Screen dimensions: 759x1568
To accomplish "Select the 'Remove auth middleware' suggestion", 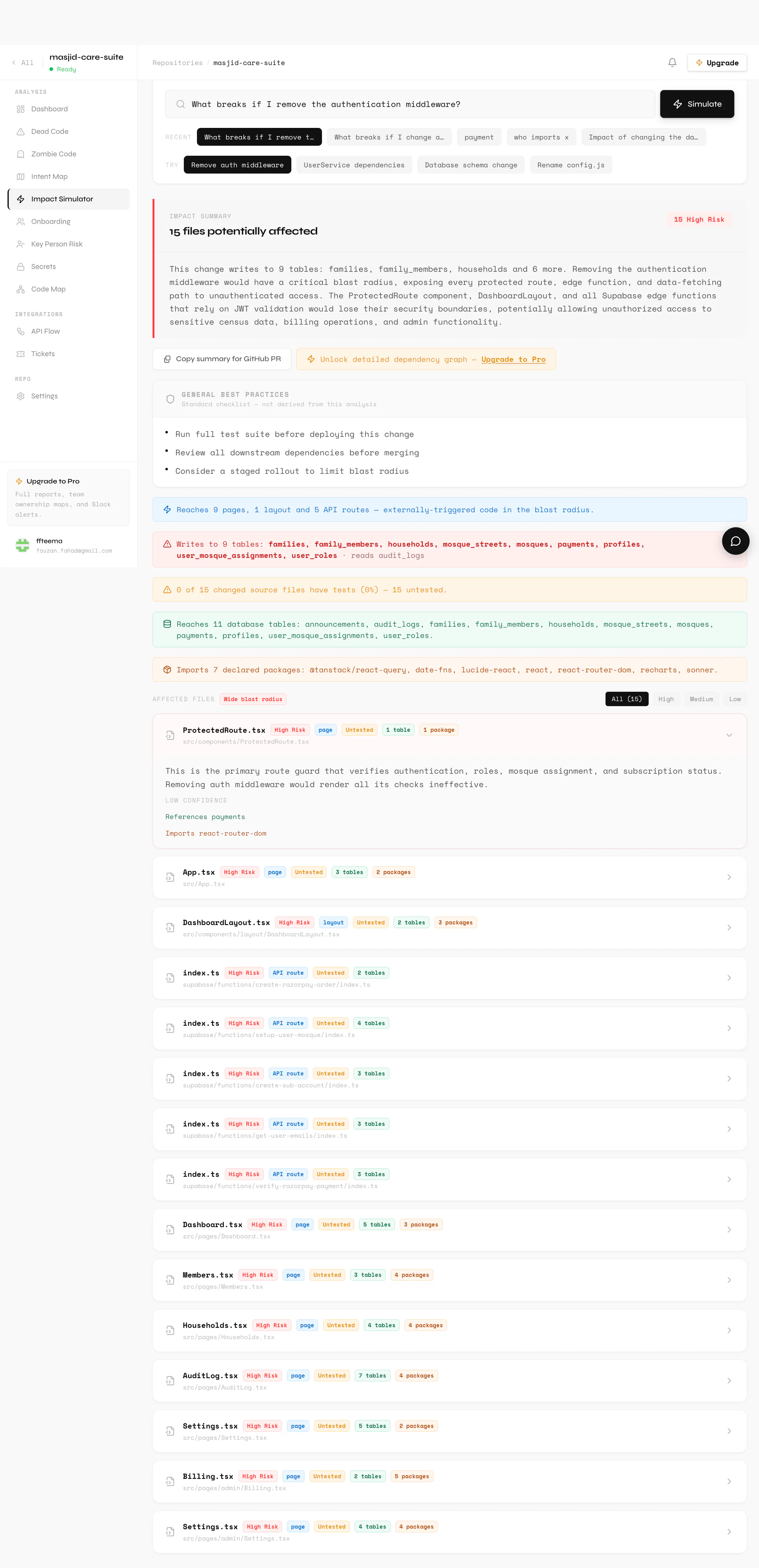I will tap(237, 165).
